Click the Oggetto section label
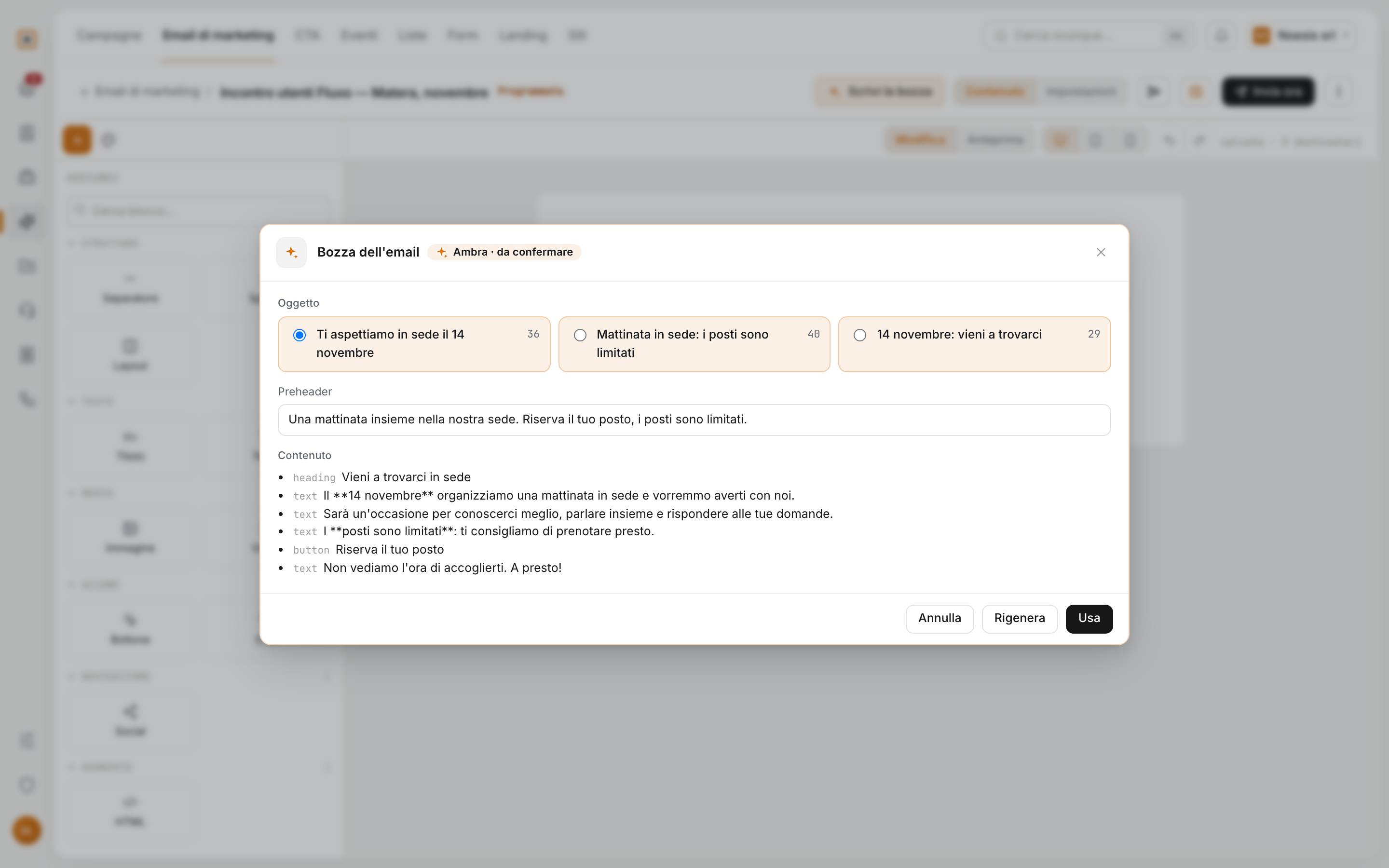 click(299, 302)
